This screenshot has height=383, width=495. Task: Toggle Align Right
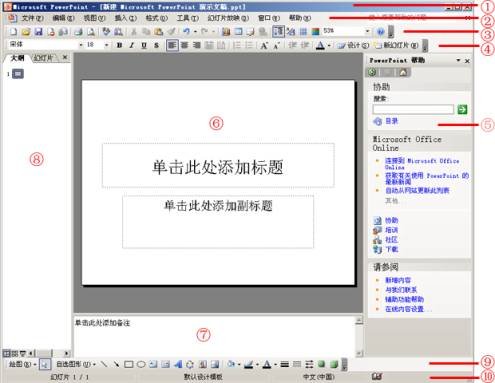tap(197, 45)
